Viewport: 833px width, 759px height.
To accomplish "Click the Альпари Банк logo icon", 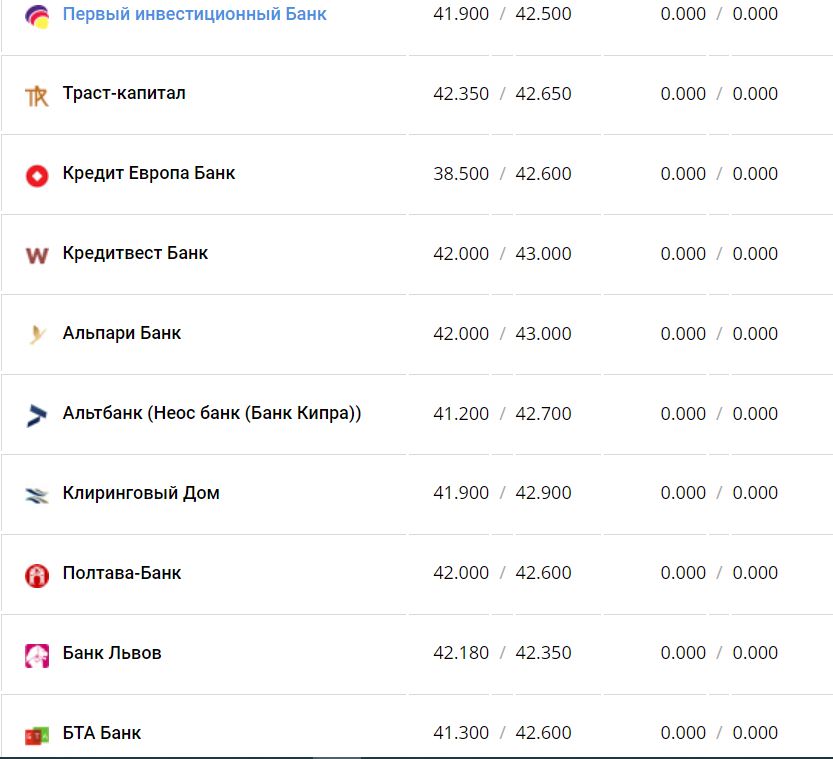I will click(37, 335).
